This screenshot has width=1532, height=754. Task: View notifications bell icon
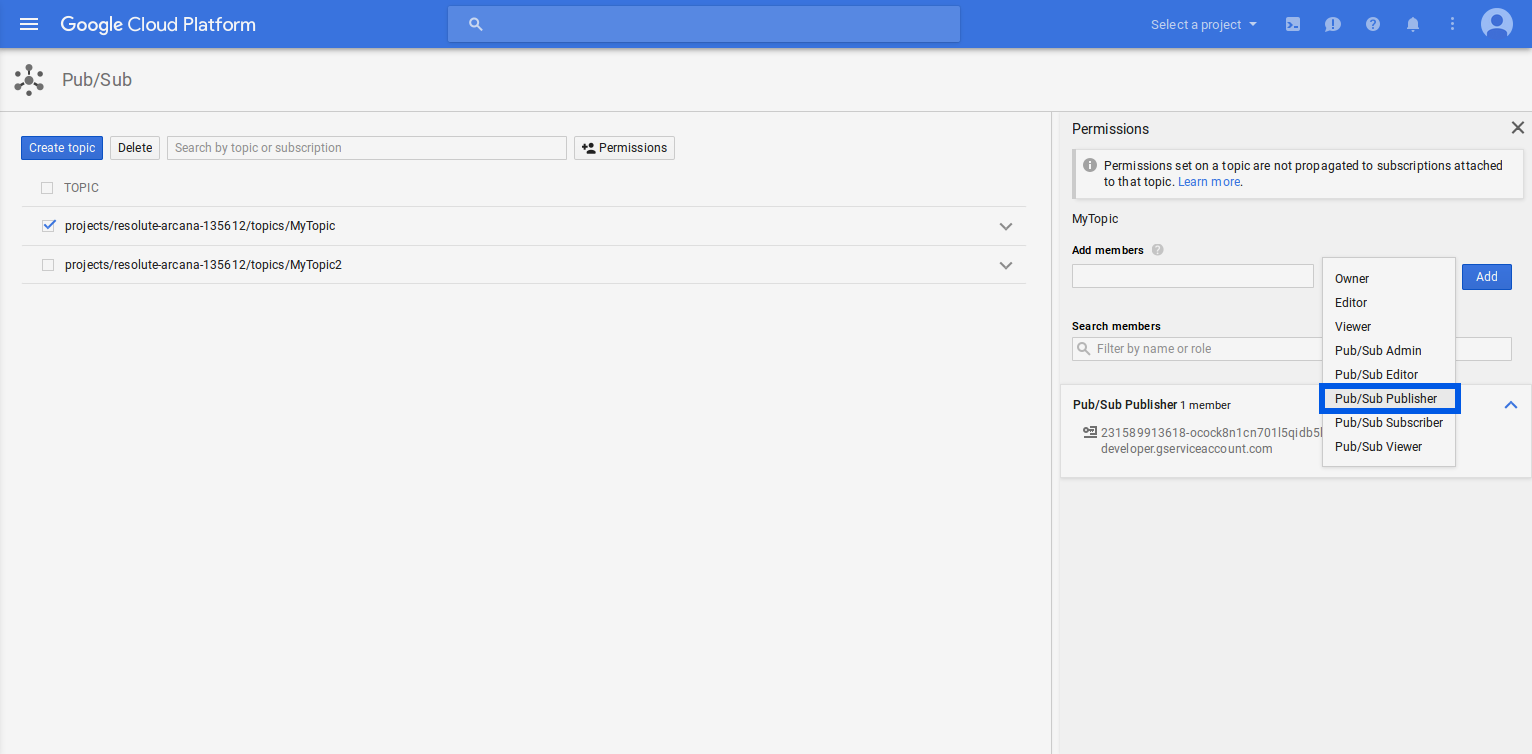1413,24
